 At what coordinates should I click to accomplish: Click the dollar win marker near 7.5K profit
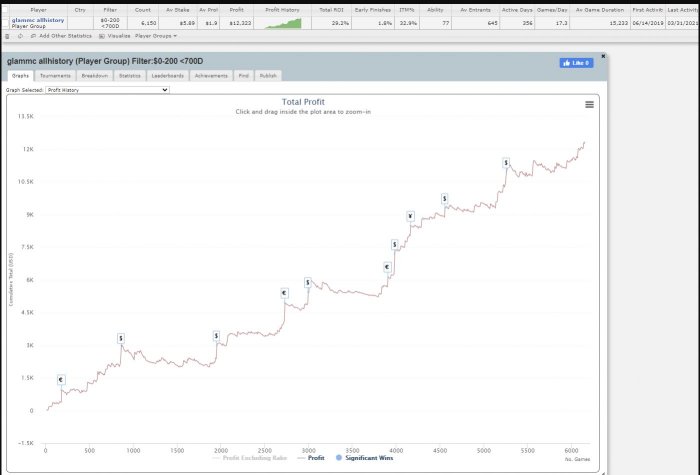(395, 245)
